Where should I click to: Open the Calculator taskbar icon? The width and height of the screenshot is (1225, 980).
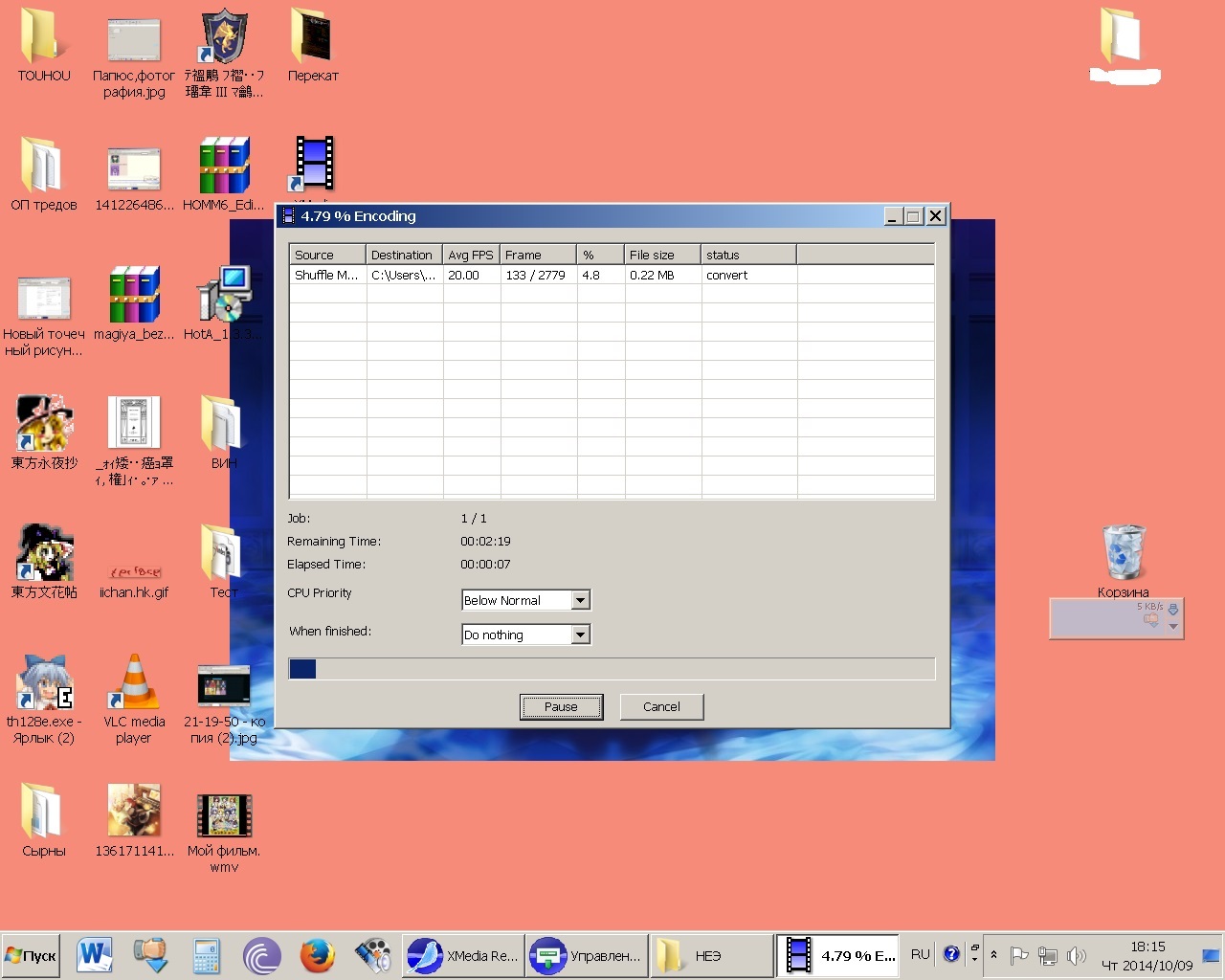click(206, 955)
